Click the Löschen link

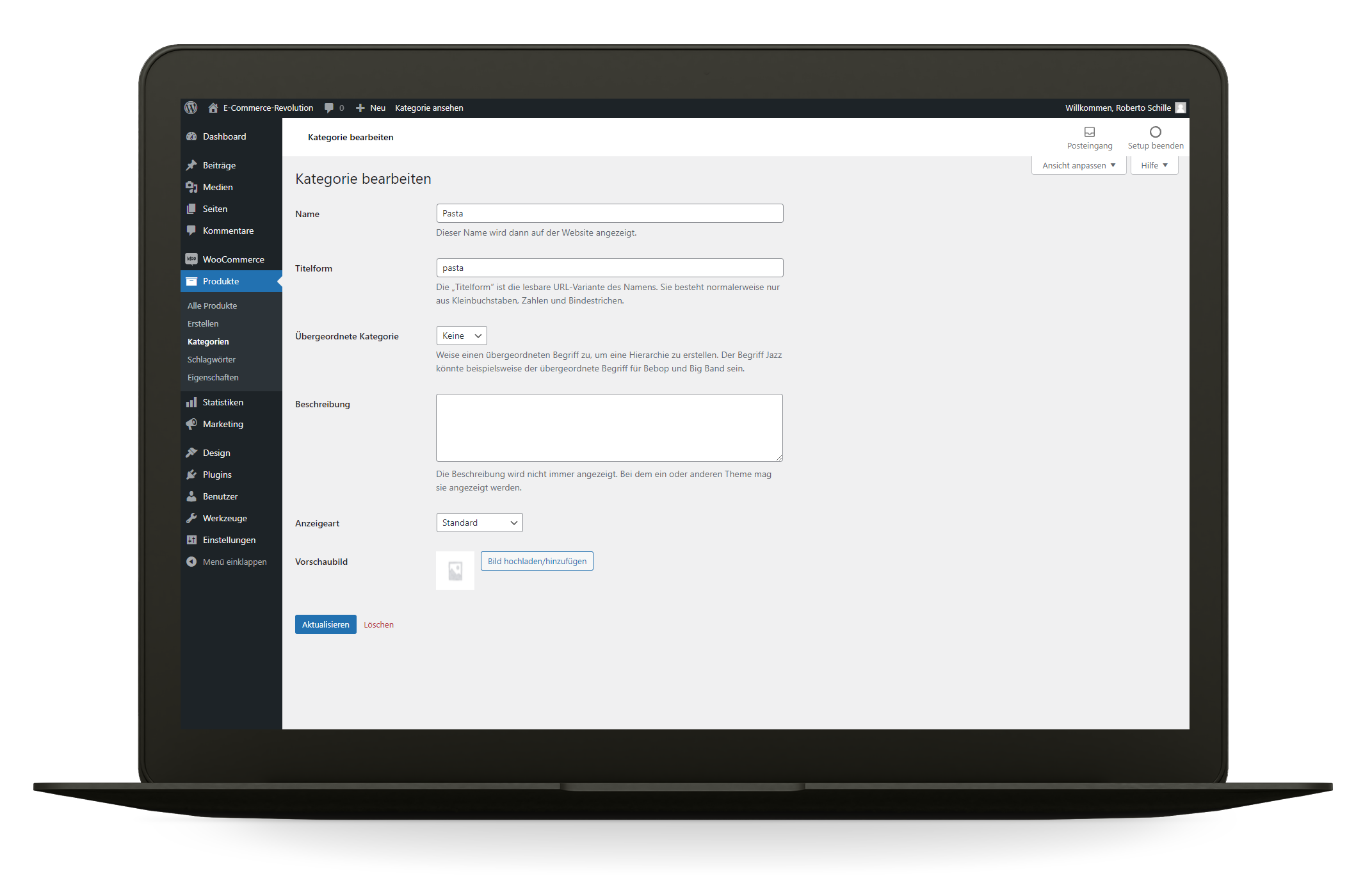pos(378,624)
